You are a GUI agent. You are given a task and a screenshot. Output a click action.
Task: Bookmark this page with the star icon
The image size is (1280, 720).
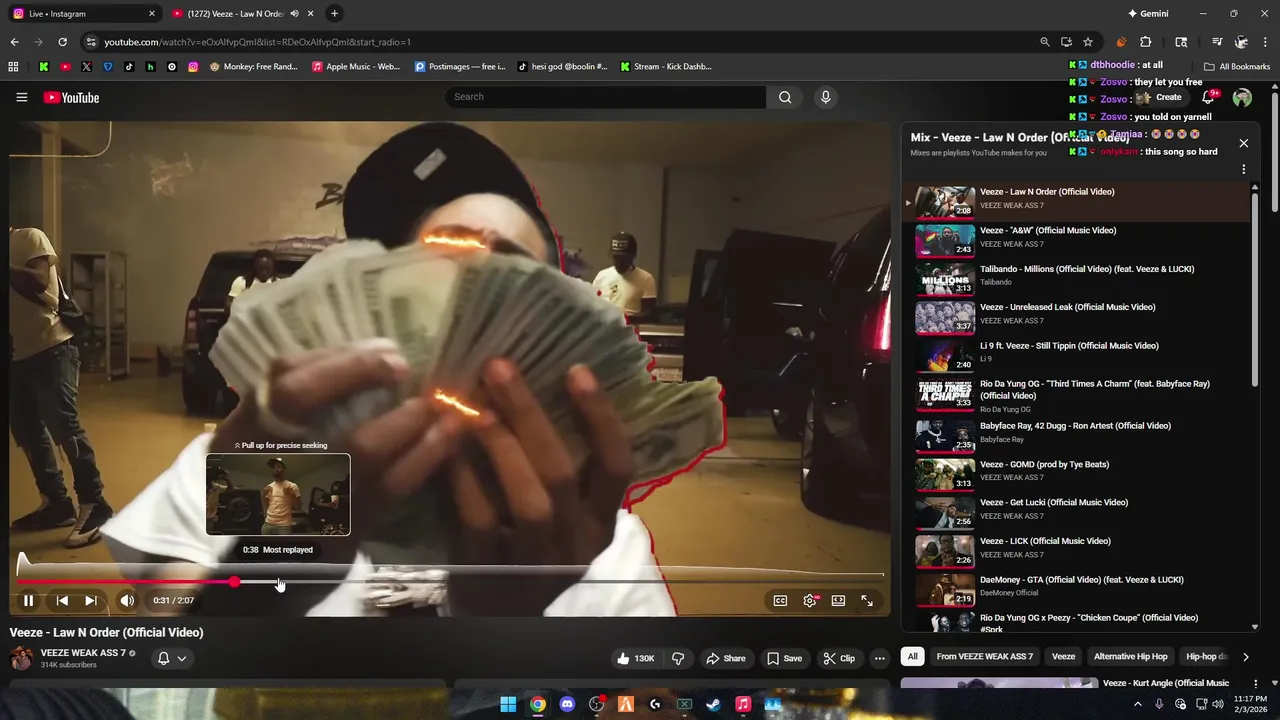click(1088, 42)
